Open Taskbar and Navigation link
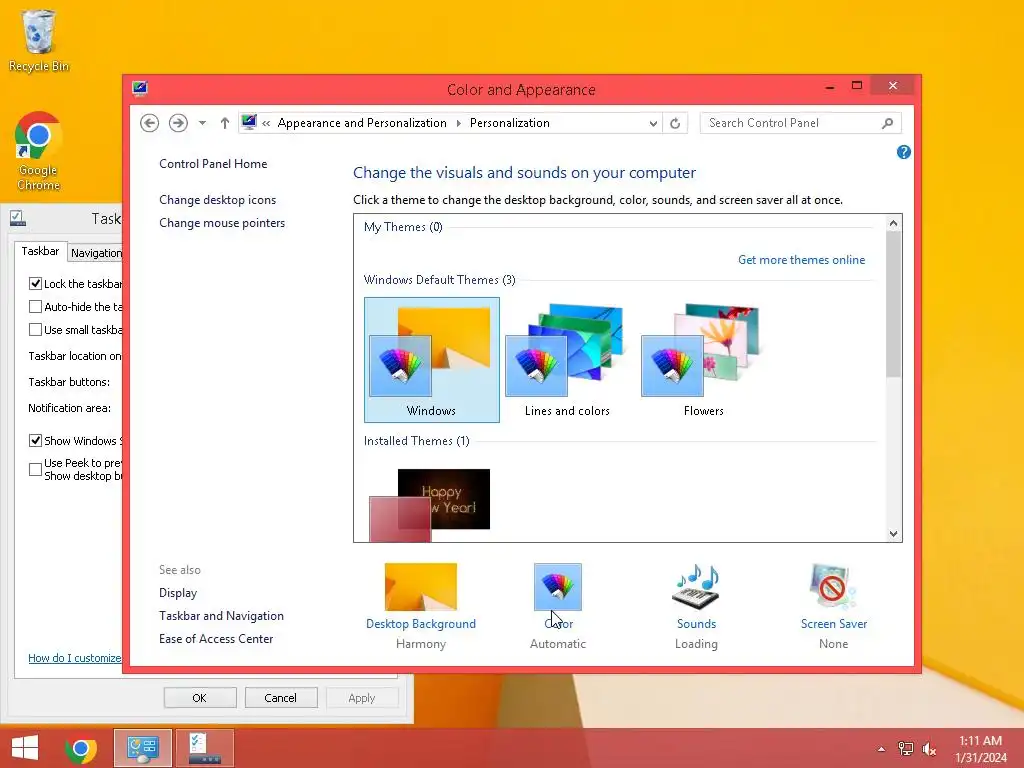 (x=221, y=616)
